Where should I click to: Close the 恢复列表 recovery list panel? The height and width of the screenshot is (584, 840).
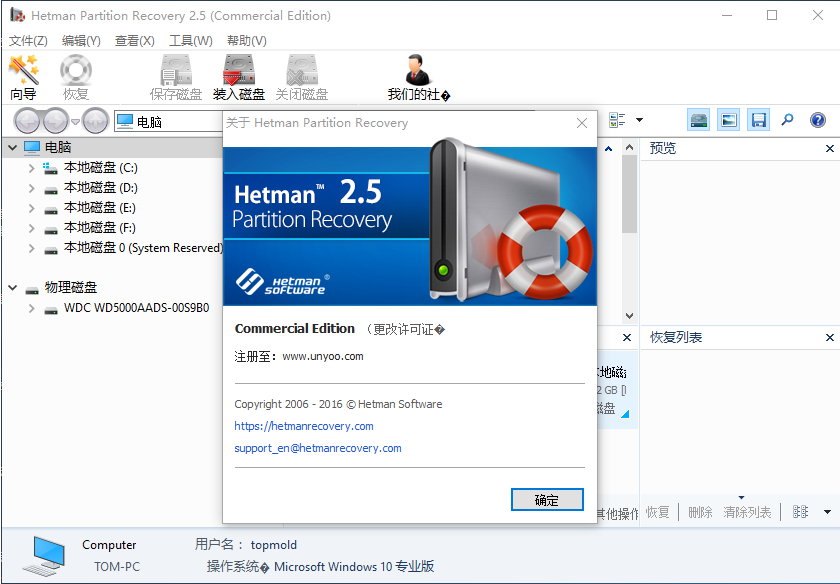(830, 338)
